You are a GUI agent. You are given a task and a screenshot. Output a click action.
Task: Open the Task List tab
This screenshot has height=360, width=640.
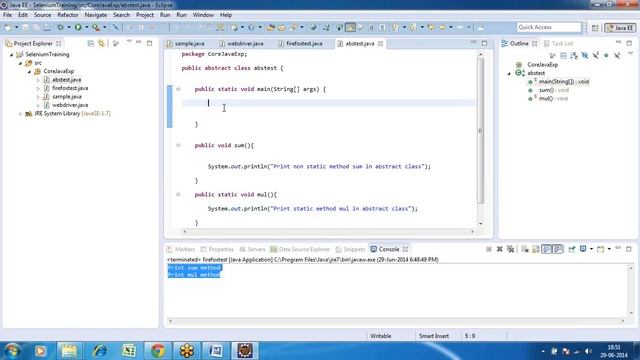pyautogui.click(x=558, y=43)
